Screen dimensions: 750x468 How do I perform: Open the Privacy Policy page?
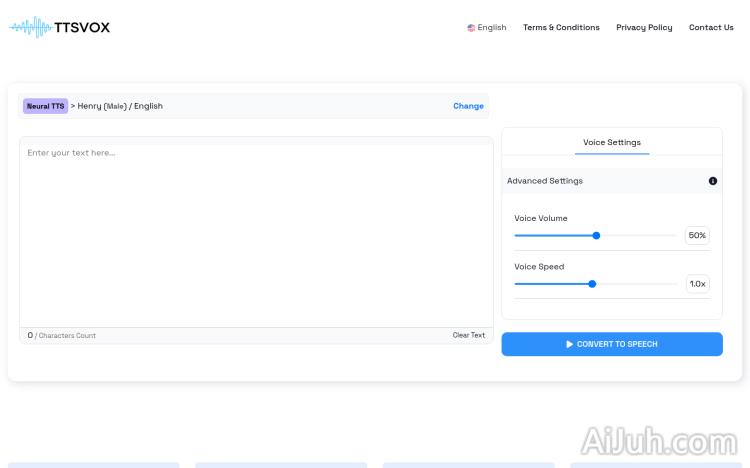click(x=644, y=28)
